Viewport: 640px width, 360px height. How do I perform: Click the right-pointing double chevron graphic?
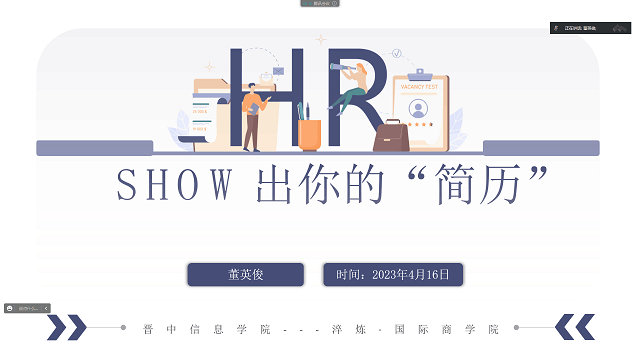tap(67, 327)
